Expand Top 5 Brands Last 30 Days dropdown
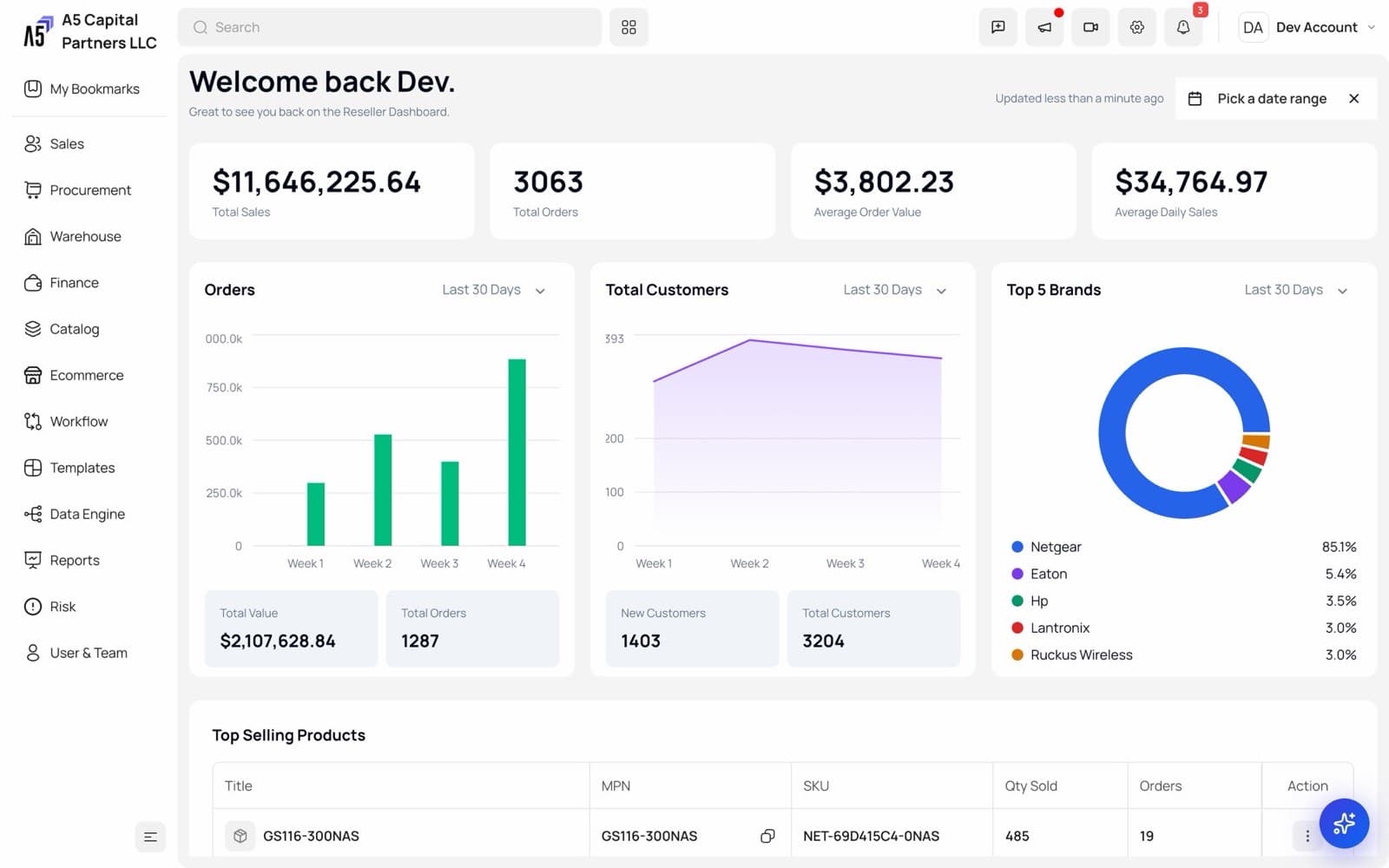Screen dimensions: 1389x868 tap(1296, 290)
